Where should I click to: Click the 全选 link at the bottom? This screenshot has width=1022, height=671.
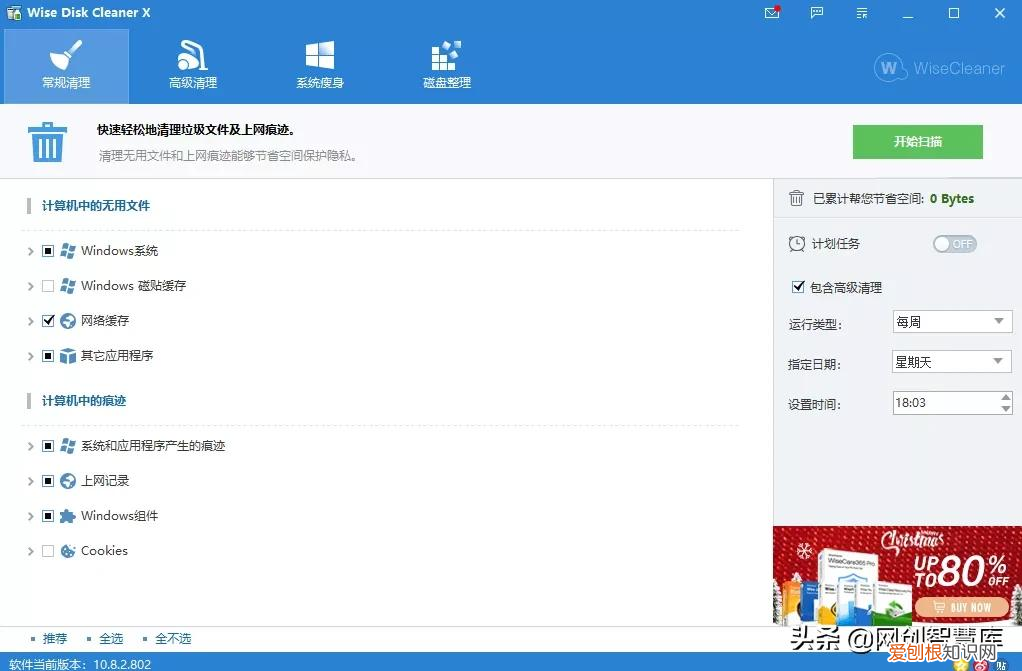click(x=111, y=638)
